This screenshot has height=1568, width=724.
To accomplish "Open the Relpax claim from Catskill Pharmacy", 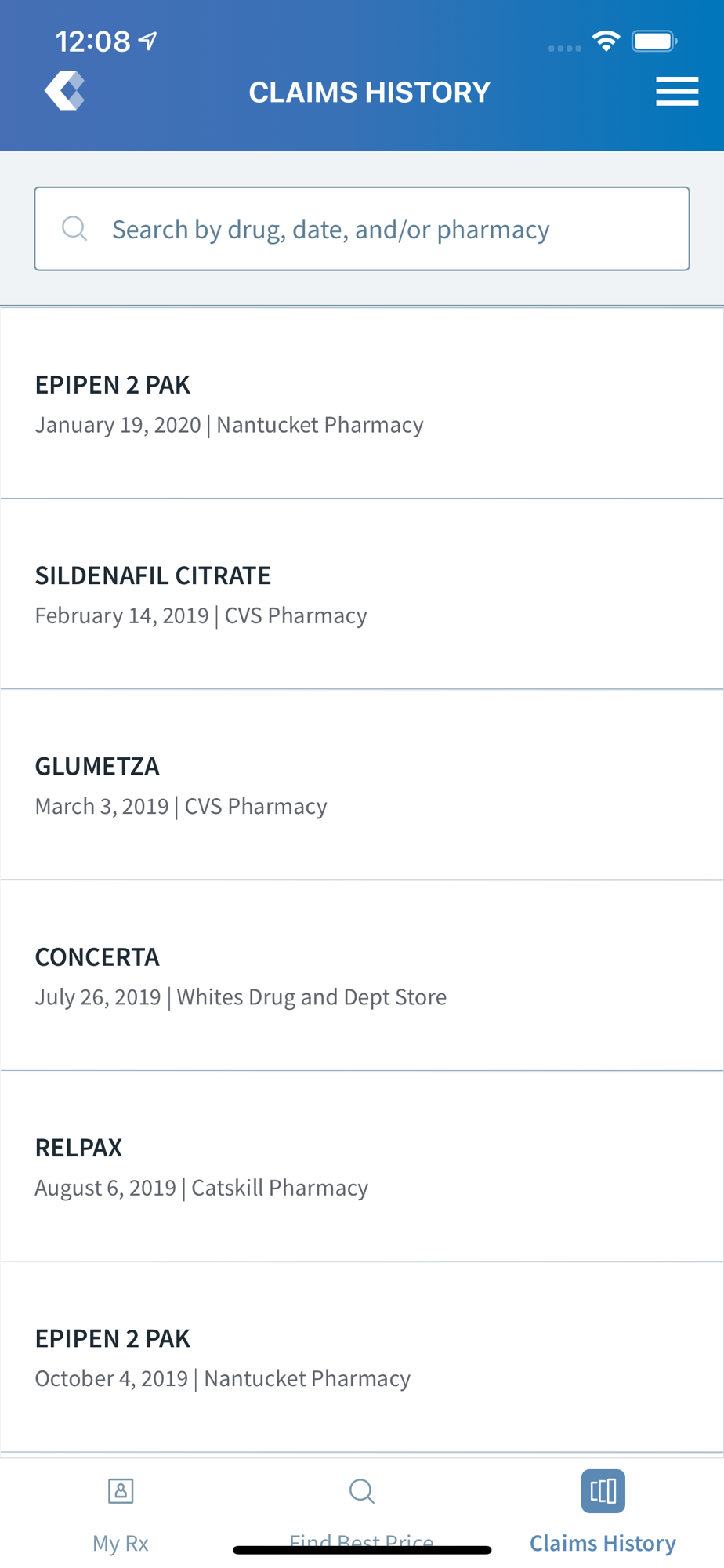I will (362, 1167).
